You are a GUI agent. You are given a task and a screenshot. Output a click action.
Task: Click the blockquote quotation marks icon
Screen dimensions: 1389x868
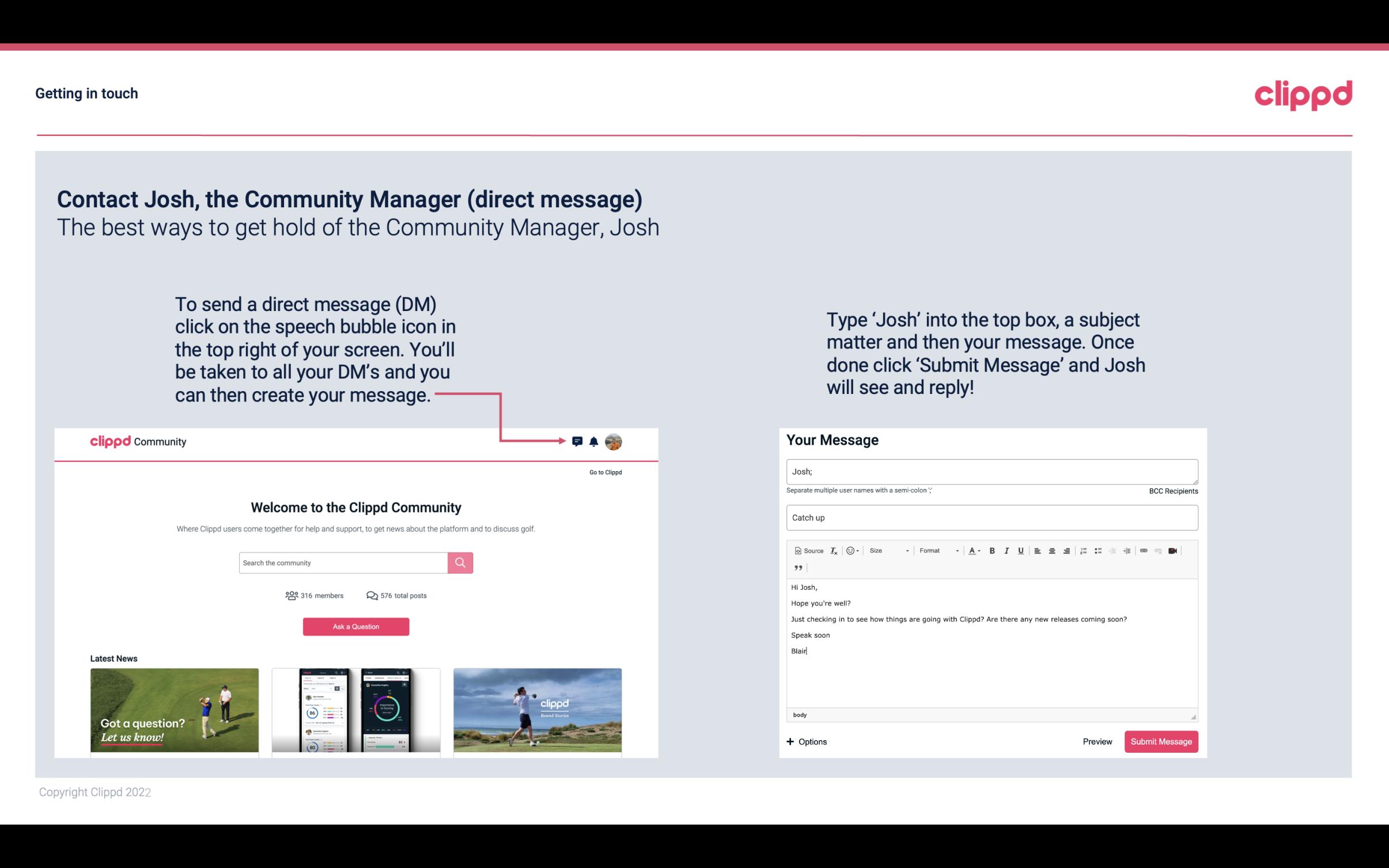tap(798, 568)
